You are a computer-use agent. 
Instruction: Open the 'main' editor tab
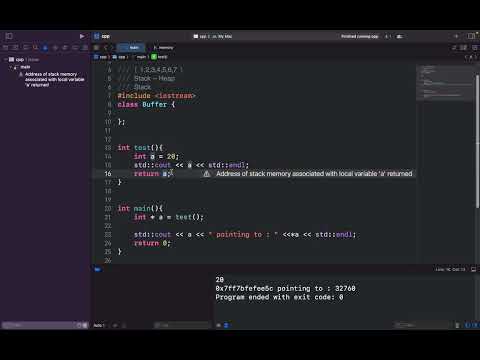(131, 48)
